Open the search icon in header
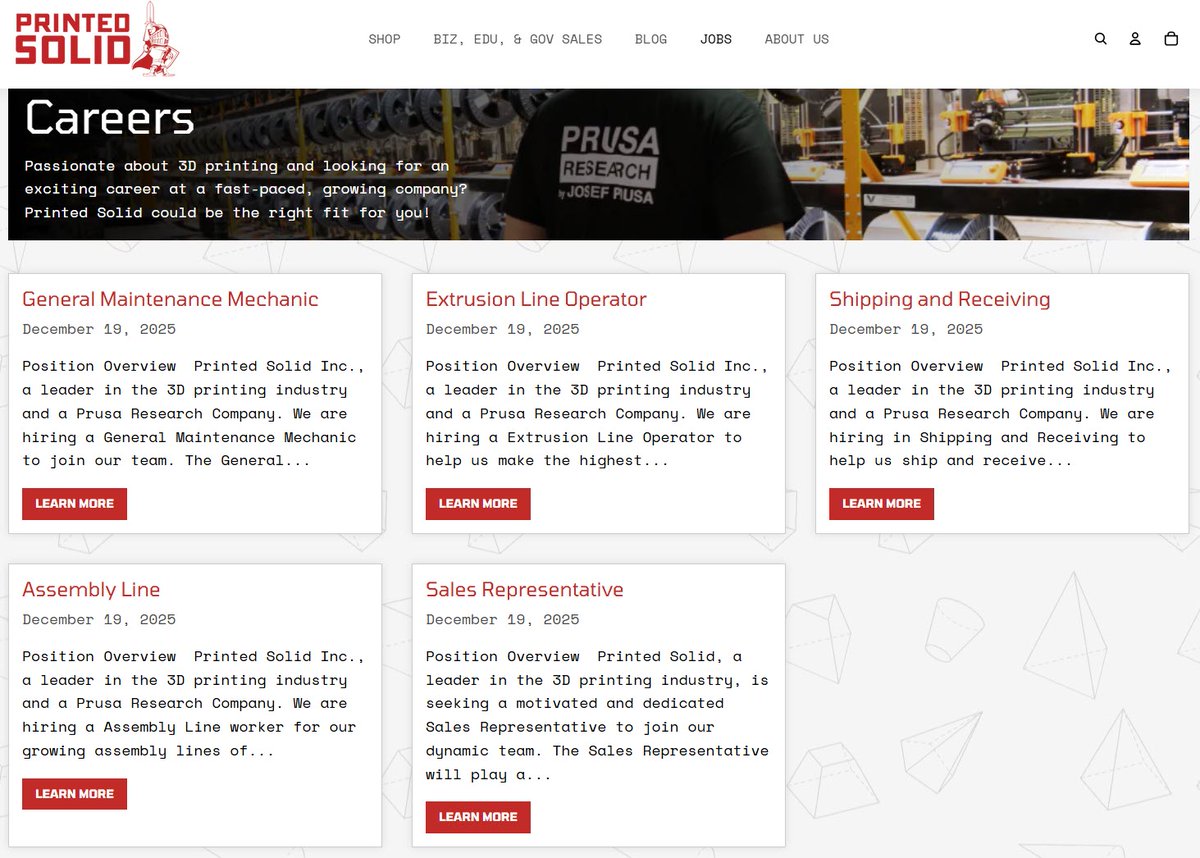Viewport: 1200px width, 858px height. pyautogui.click(x=1101, y=39)
